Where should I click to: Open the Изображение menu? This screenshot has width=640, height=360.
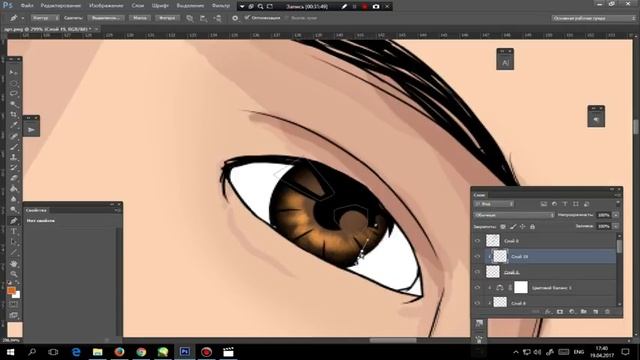coord(106,6)
